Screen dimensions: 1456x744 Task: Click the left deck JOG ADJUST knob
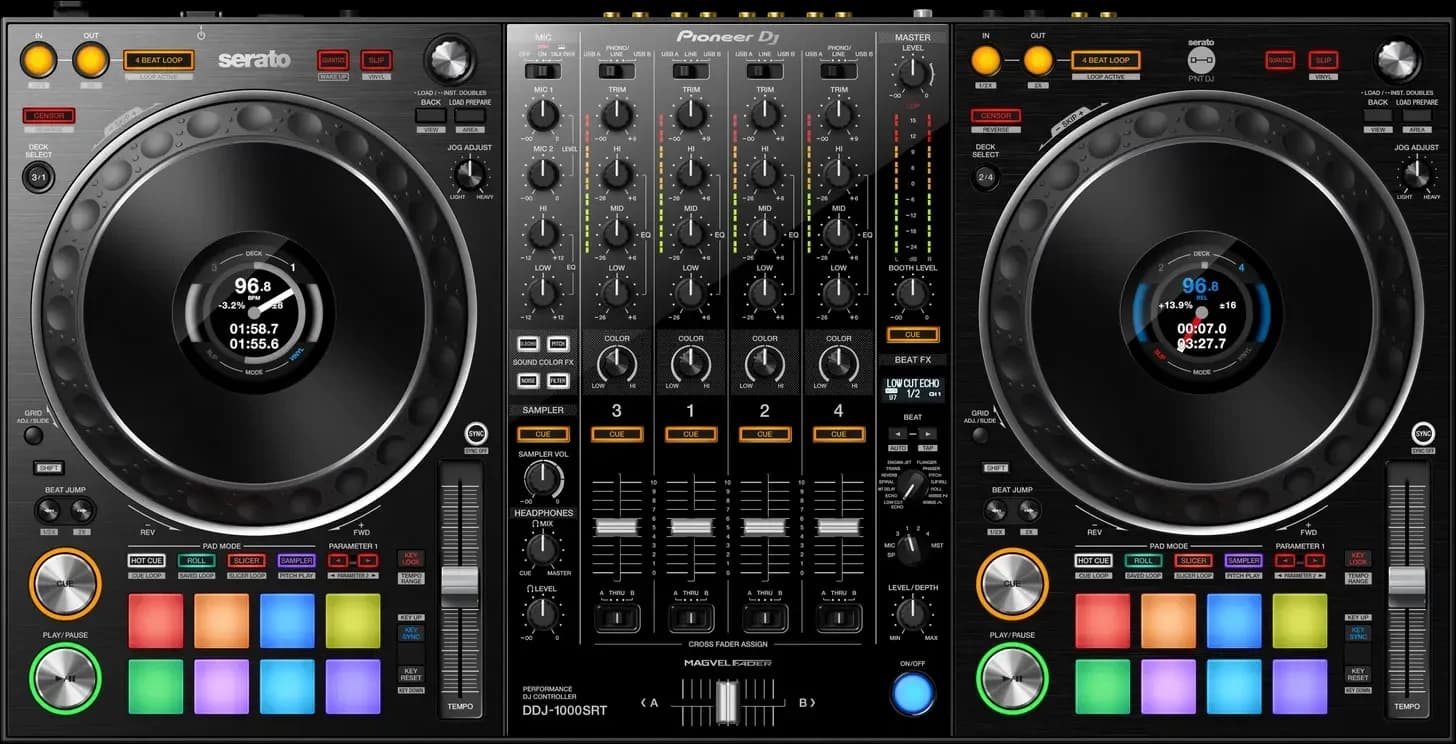(469, 175)
